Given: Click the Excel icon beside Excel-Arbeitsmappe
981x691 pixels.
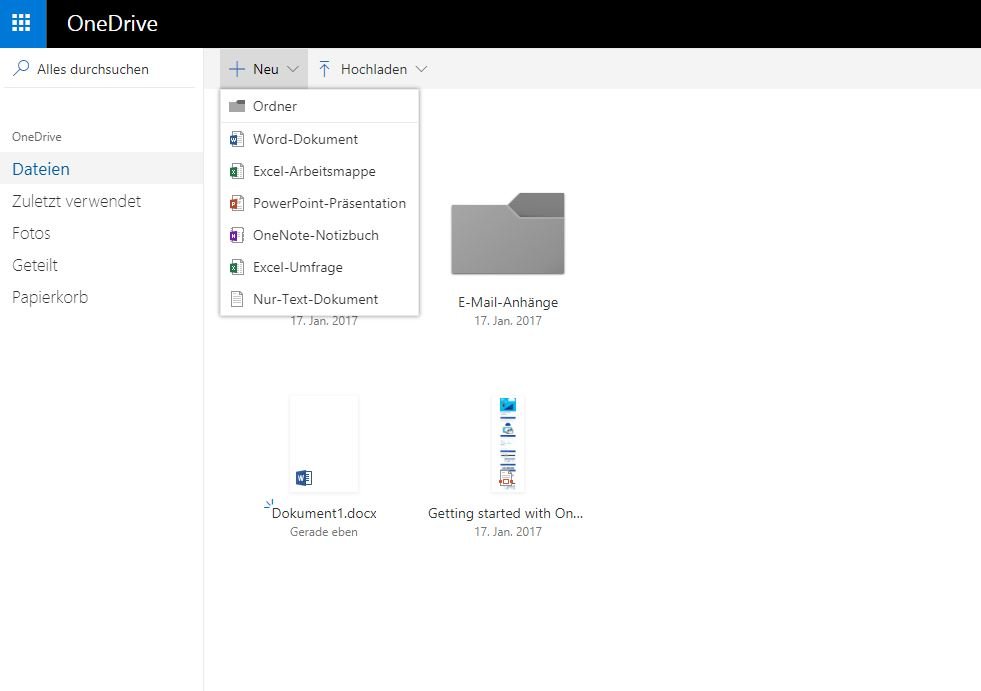Looking at the screenshot, I should coord(236,171).
